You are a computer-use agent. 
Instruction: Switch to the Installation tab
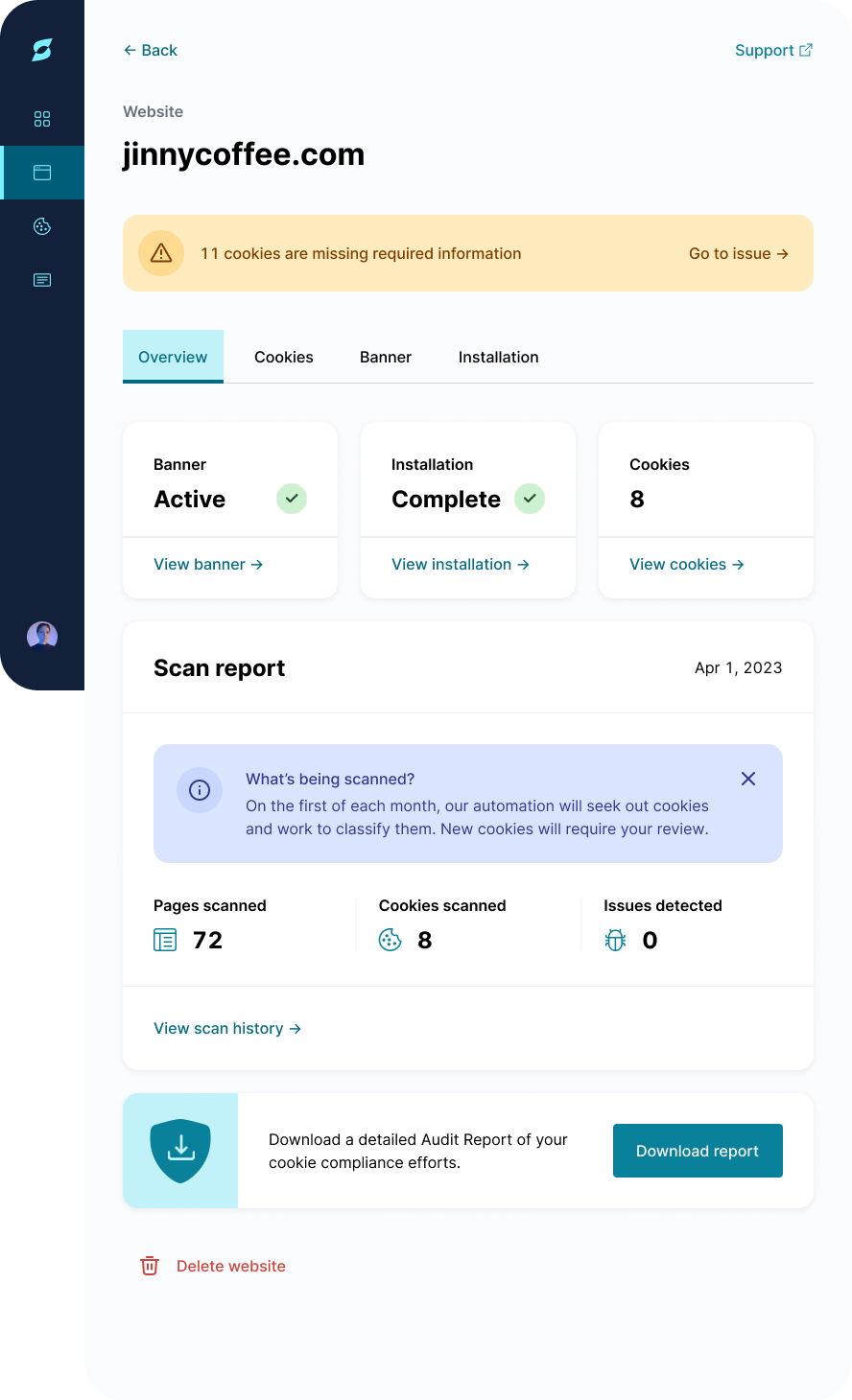(x=498, y=357)
